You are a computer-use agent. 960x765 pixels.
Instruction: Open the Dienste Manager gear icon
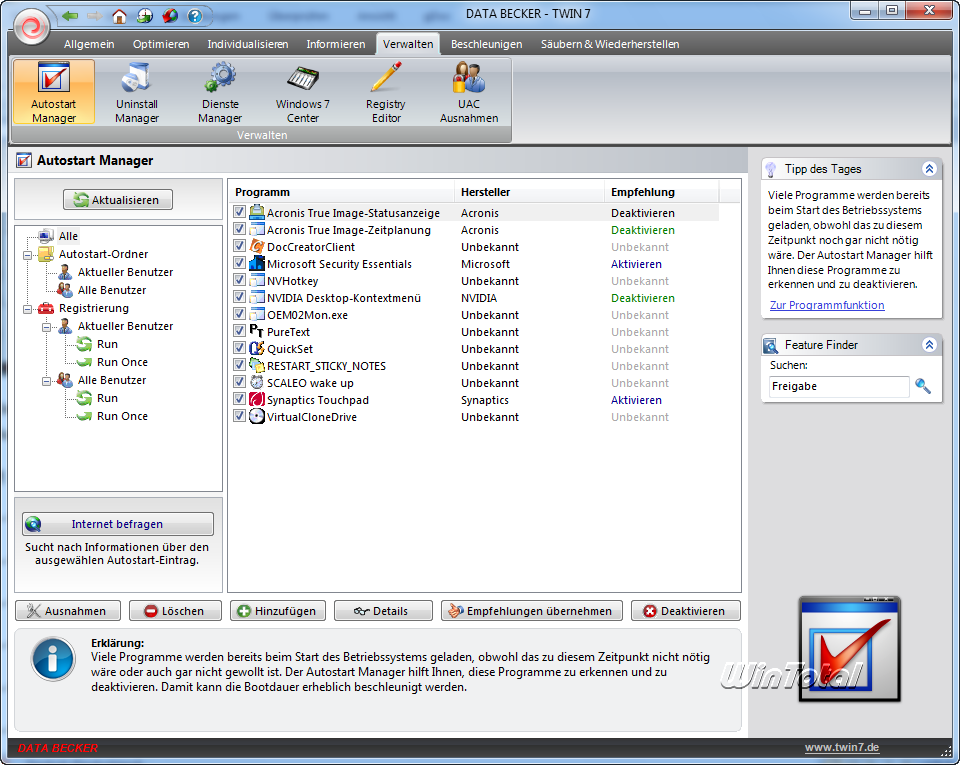pyautogui.click(x=219, y=92)
